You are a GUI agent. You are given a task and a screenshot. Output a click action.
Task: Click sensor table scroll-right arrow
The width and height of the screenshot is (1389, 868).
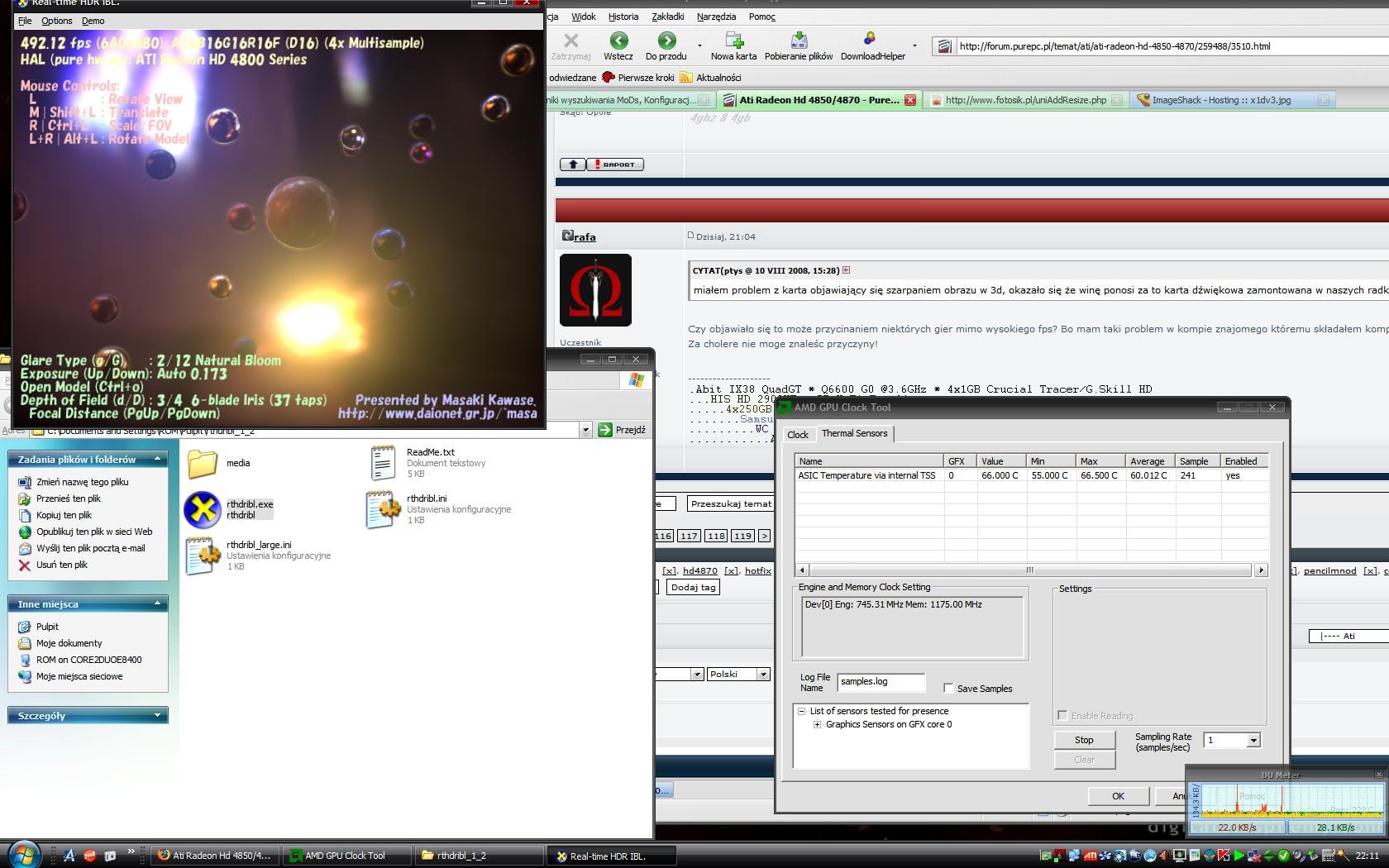coord(1261,570)
